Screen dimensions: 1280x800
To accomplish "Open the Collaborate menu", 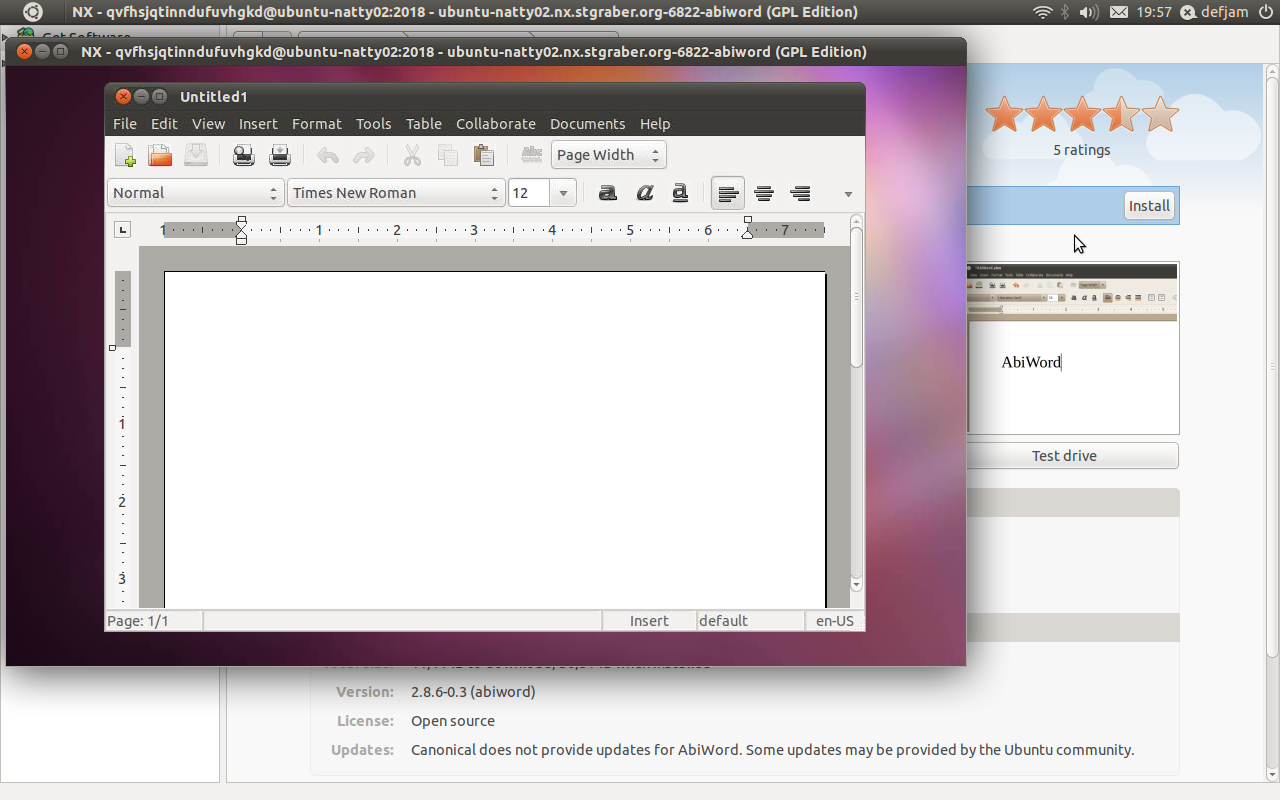I will [x=496, y=124].
